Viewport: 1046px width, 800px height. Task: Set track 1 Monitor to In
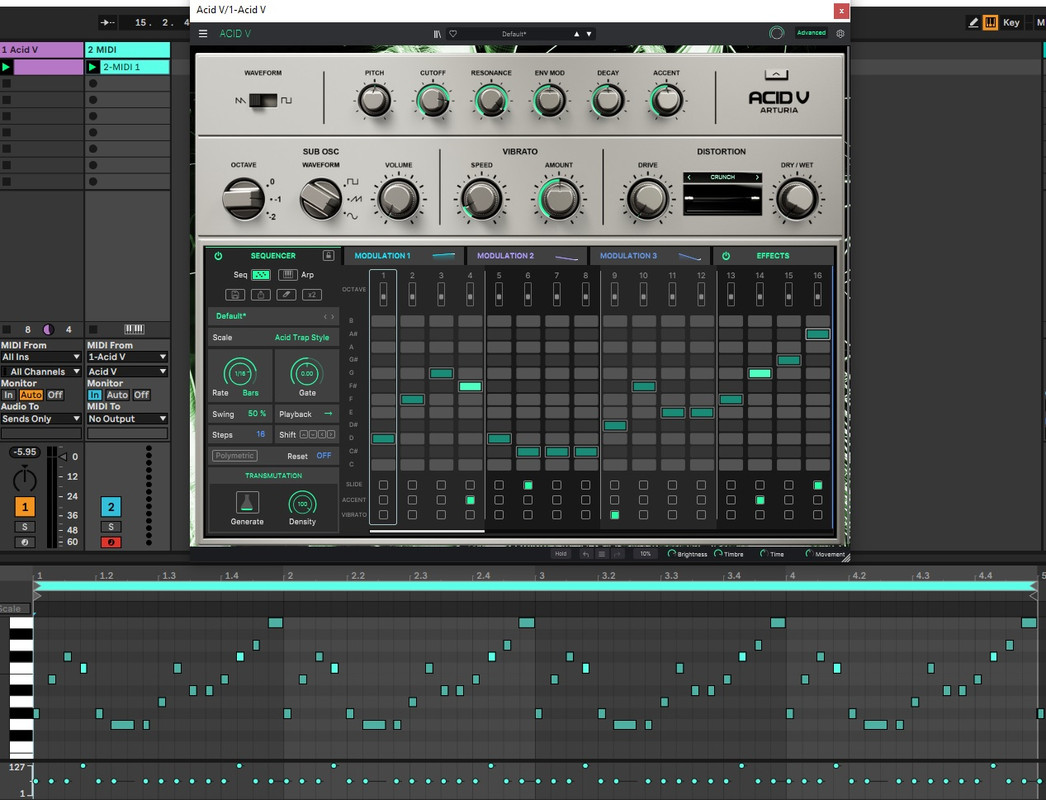click(x=8, y=395)
